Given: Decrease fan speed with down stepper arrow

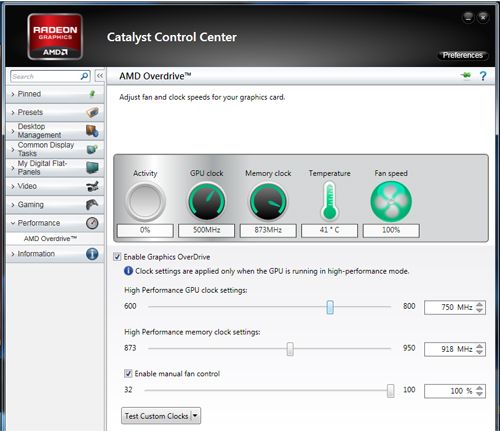Looking at the screenshot, I should point(479,394).
